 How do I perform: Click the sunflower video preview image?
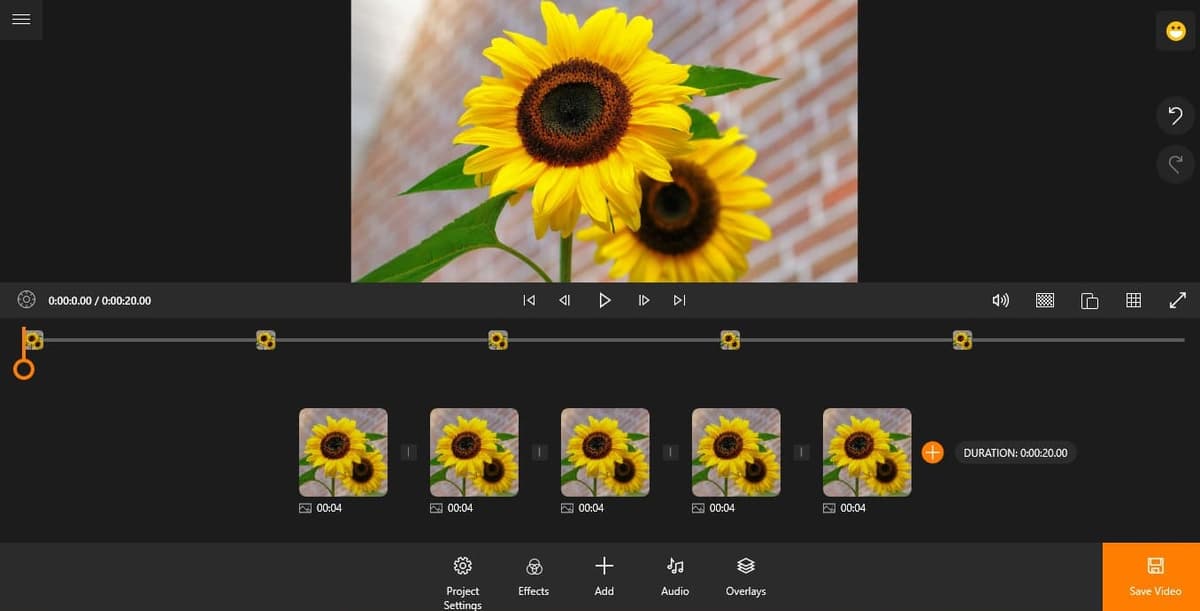tap(604, 141)
